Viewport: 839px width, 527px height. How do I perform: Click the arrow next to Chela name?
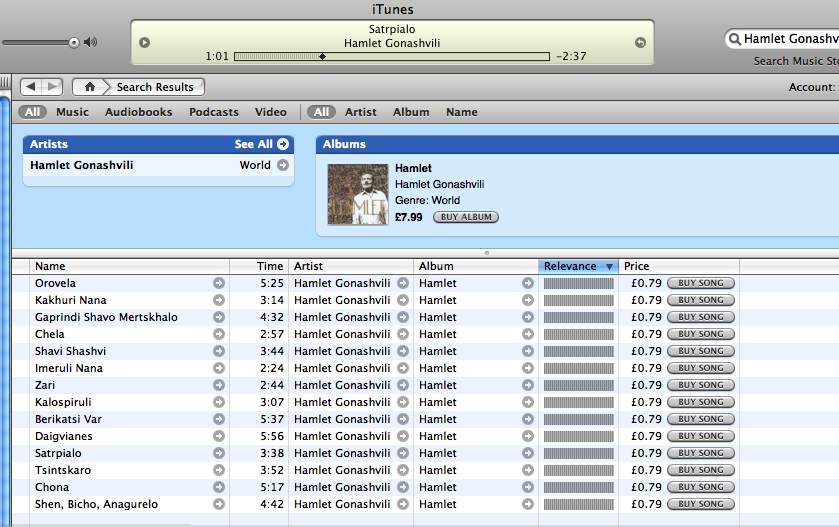[x=219, y=334]
